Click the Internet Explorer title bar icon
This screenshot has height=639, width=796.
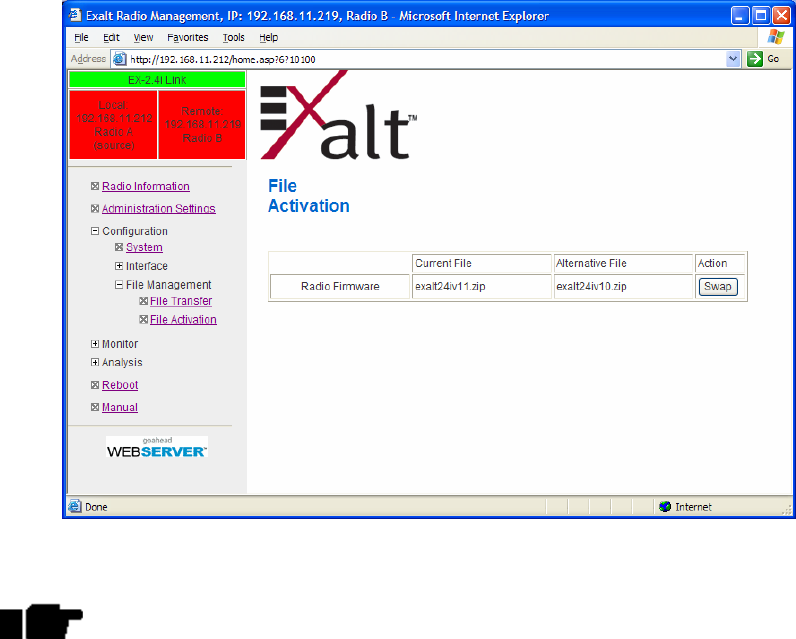pos(75,15)
